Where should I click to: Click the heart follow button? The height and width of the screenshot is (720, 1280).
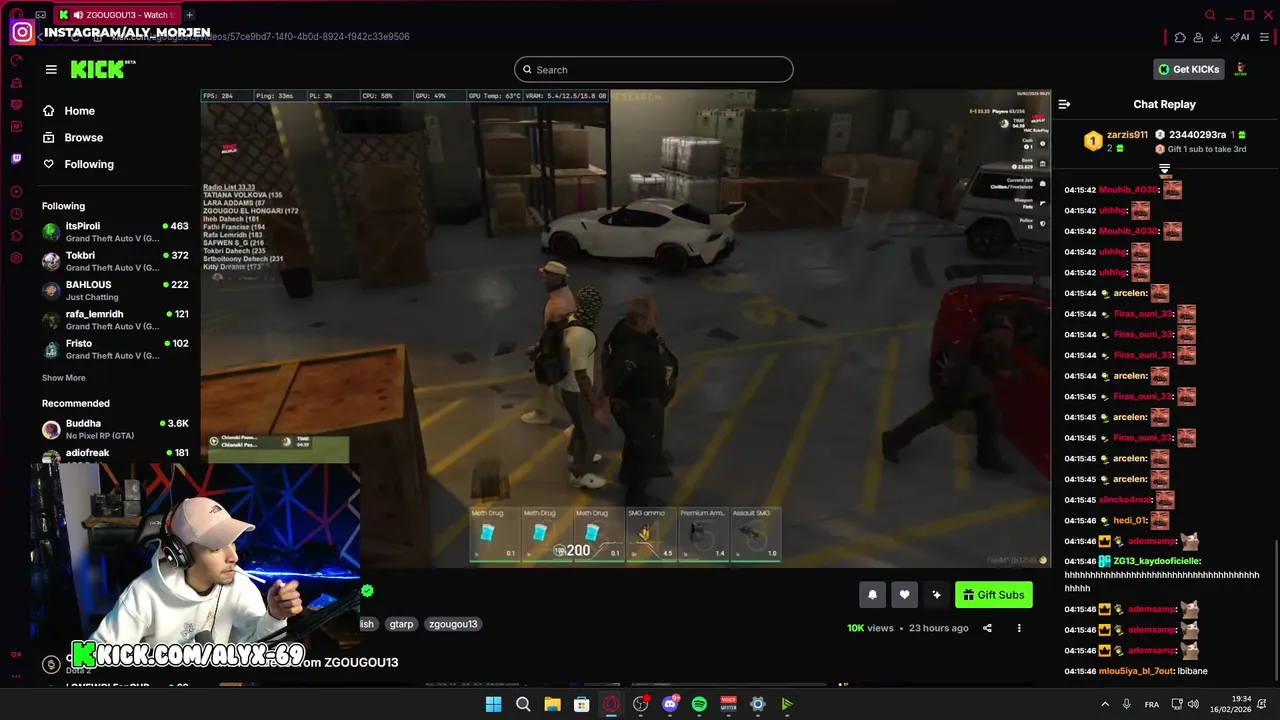(x=904, y=595)
